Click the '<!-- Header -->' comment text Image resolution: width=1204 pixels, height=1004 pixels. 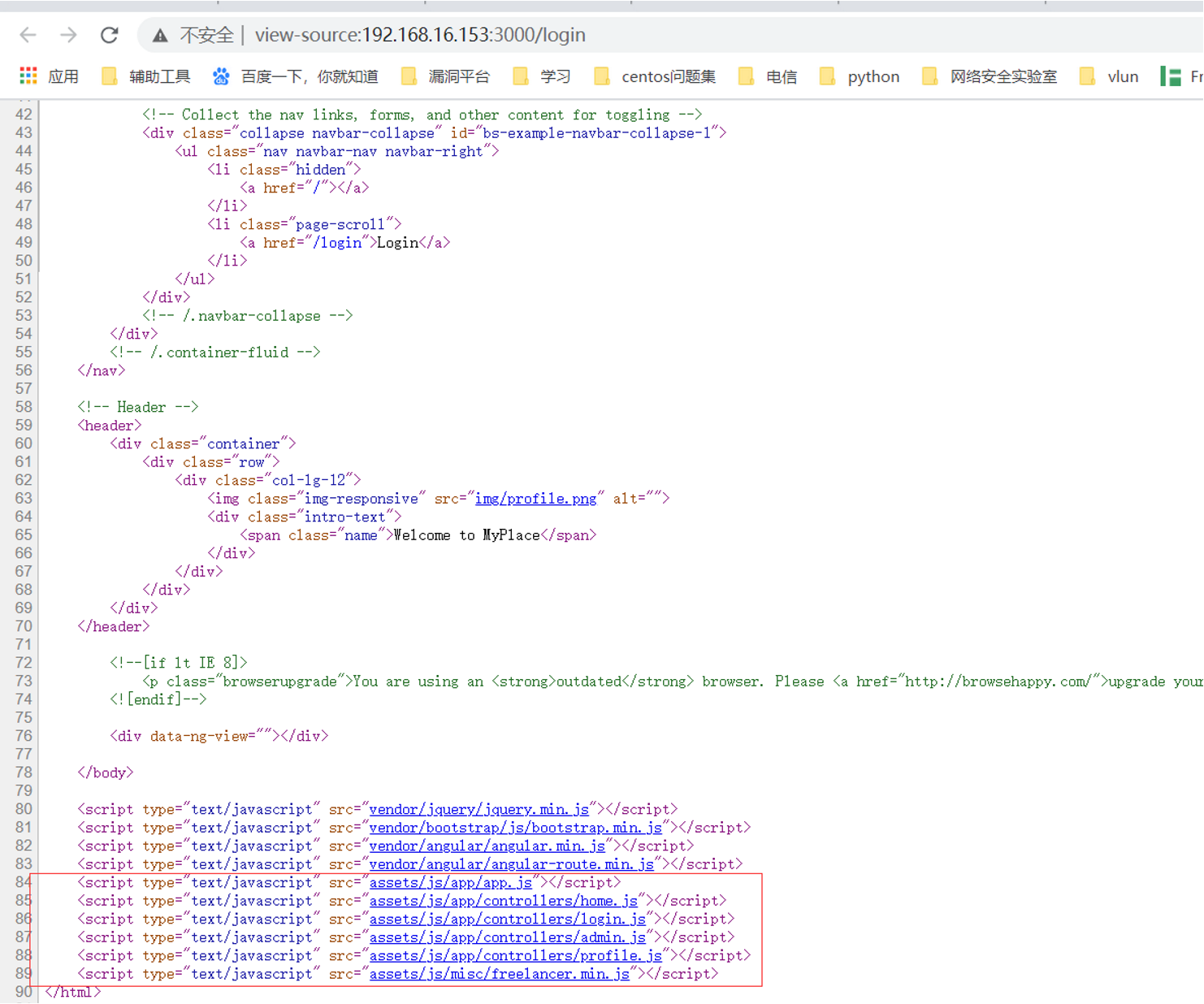(138, 407)
